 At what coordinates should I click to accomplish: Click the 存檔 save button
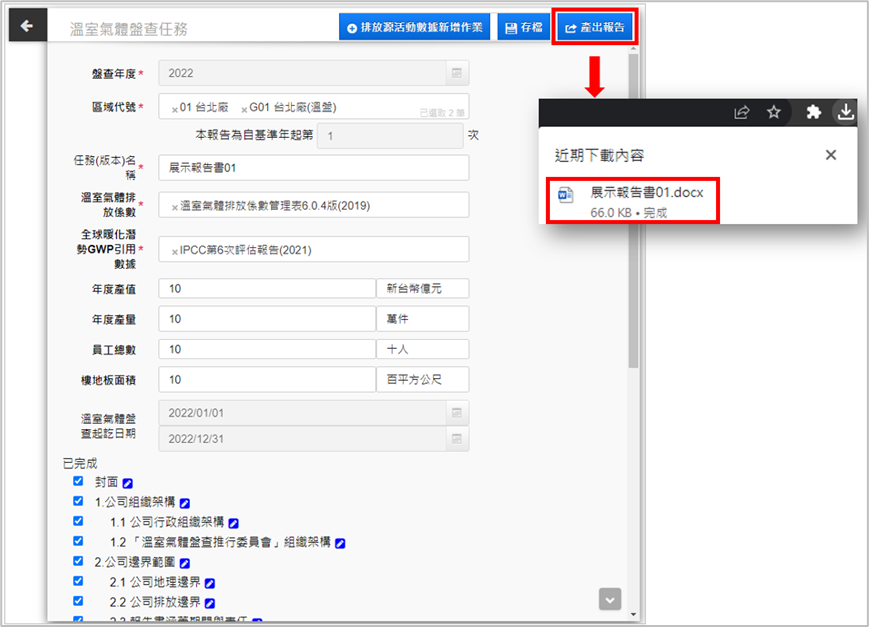[x=523, y=27]
